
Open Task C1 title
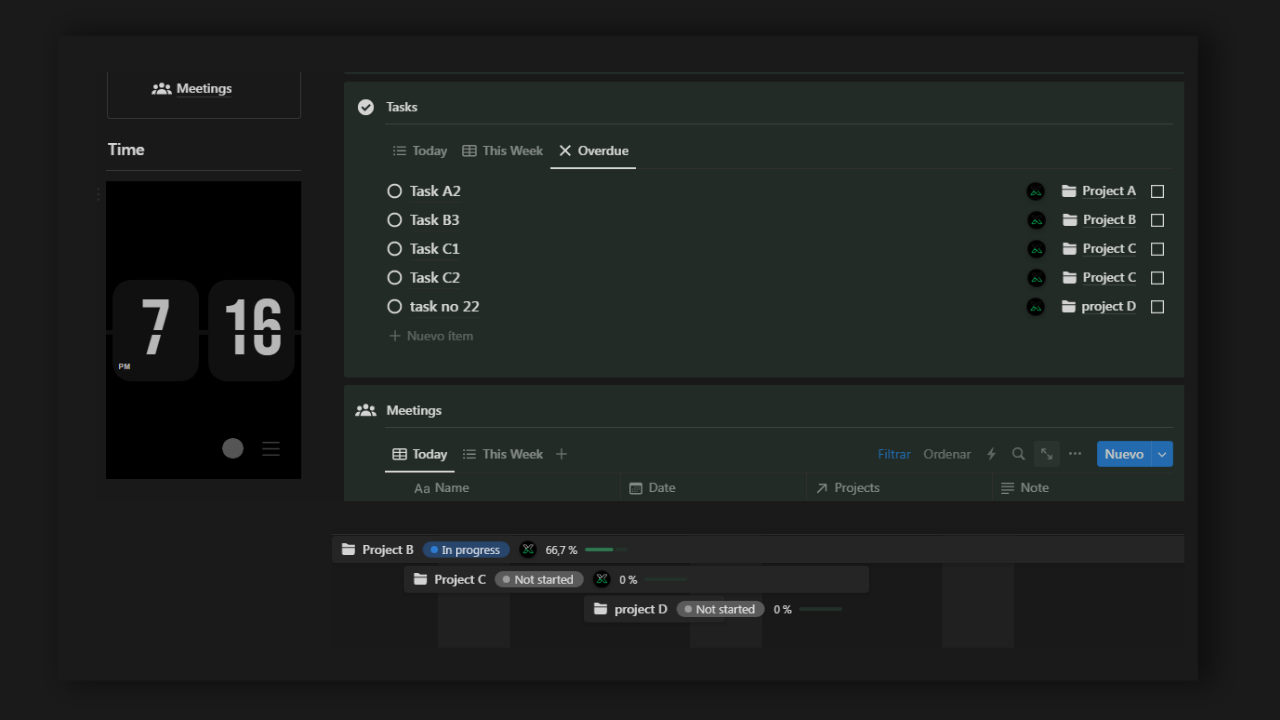pos(435,249)
